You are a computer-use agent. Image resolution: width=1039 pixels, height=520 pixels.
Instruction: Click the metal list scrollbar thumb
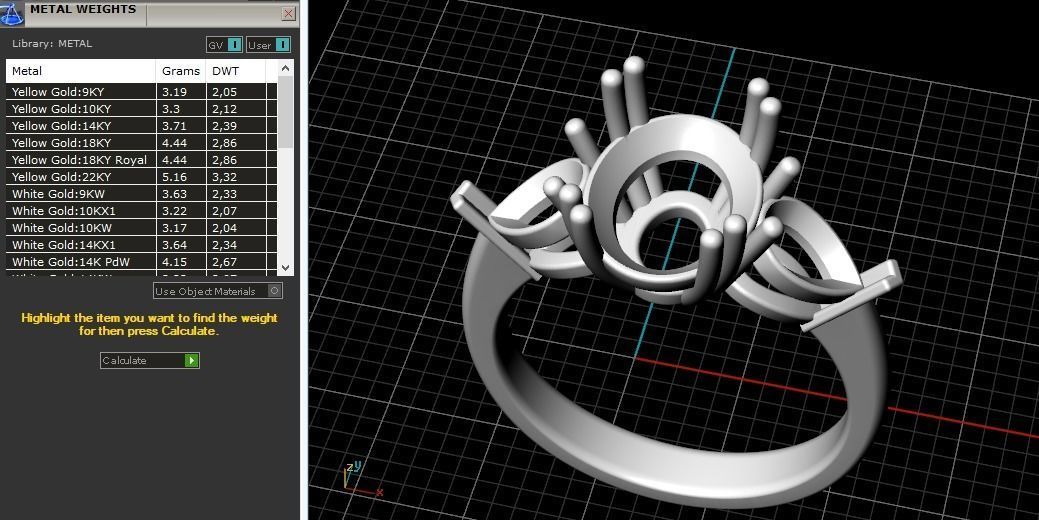286,111
